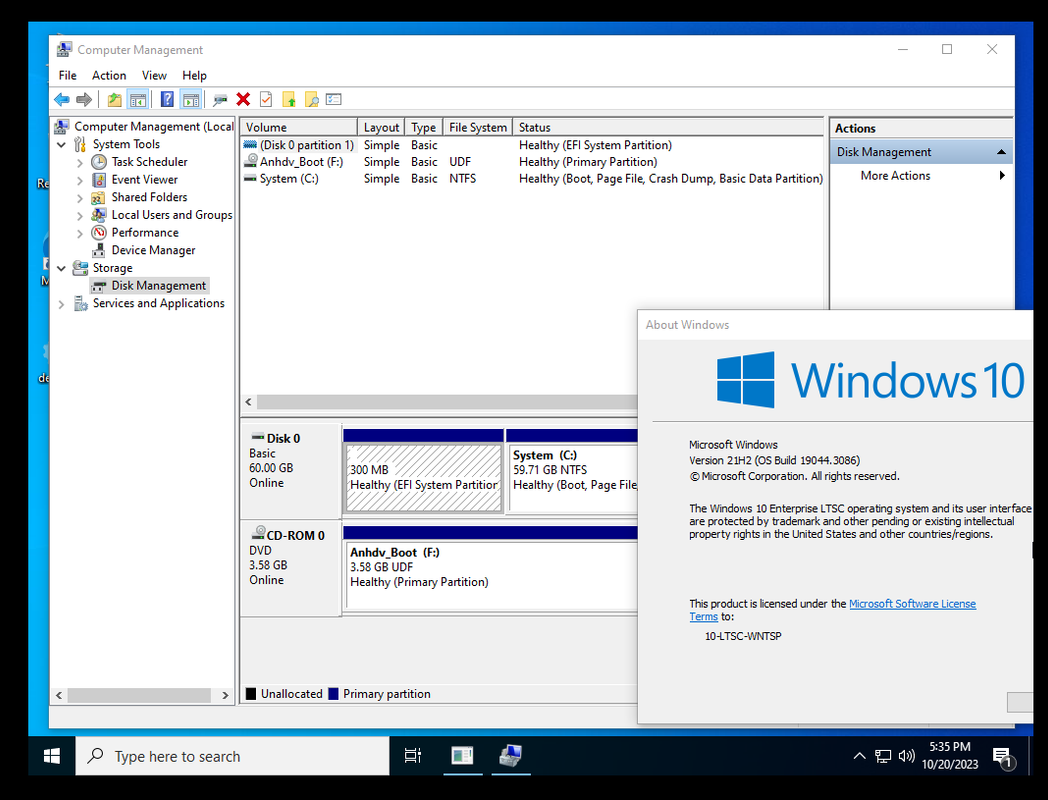Collapse the Storage tree node
The width and height of the screenshot is (1048, 800).
pyautogui.click(x=61, y=269)
